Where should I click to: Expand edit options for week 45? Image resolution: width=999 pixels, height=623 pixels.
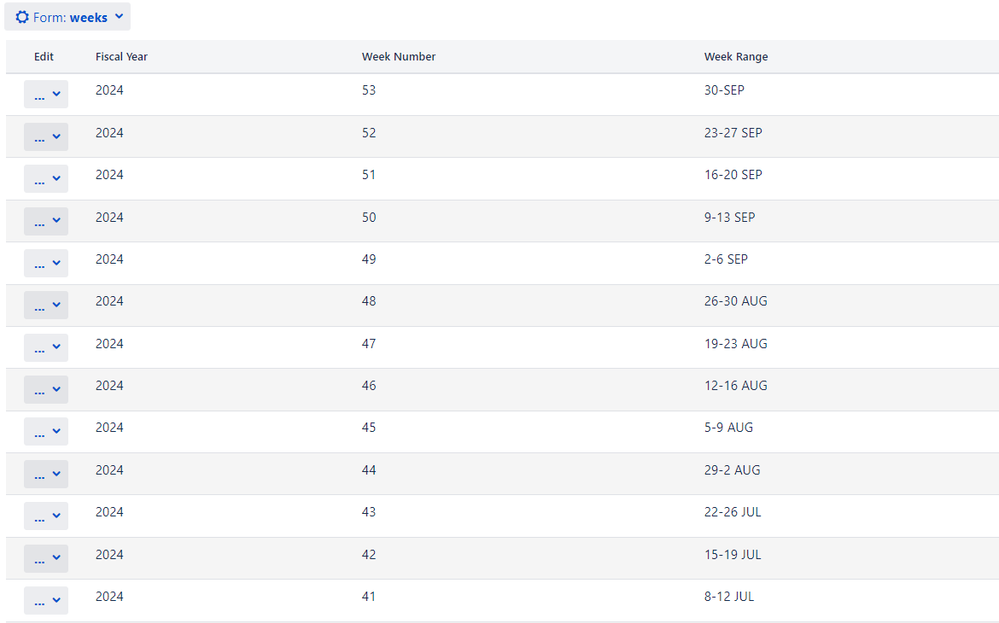coord(46,432)
